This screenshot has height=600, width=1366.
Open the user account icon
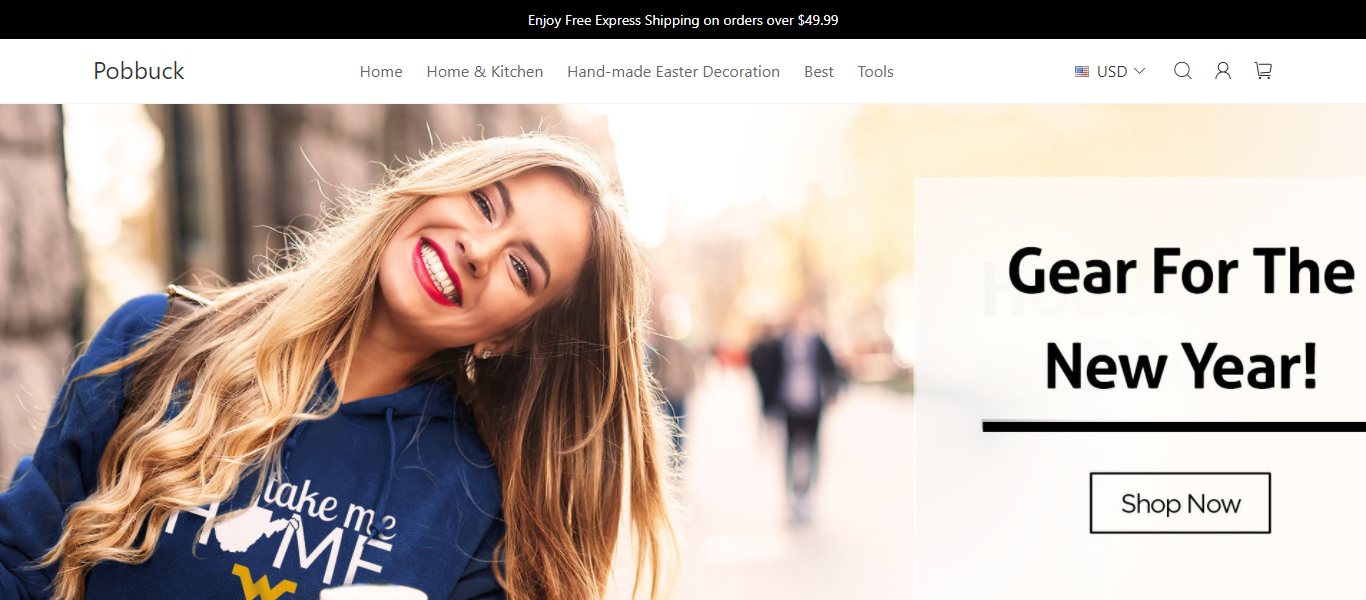coord(1223,71)
